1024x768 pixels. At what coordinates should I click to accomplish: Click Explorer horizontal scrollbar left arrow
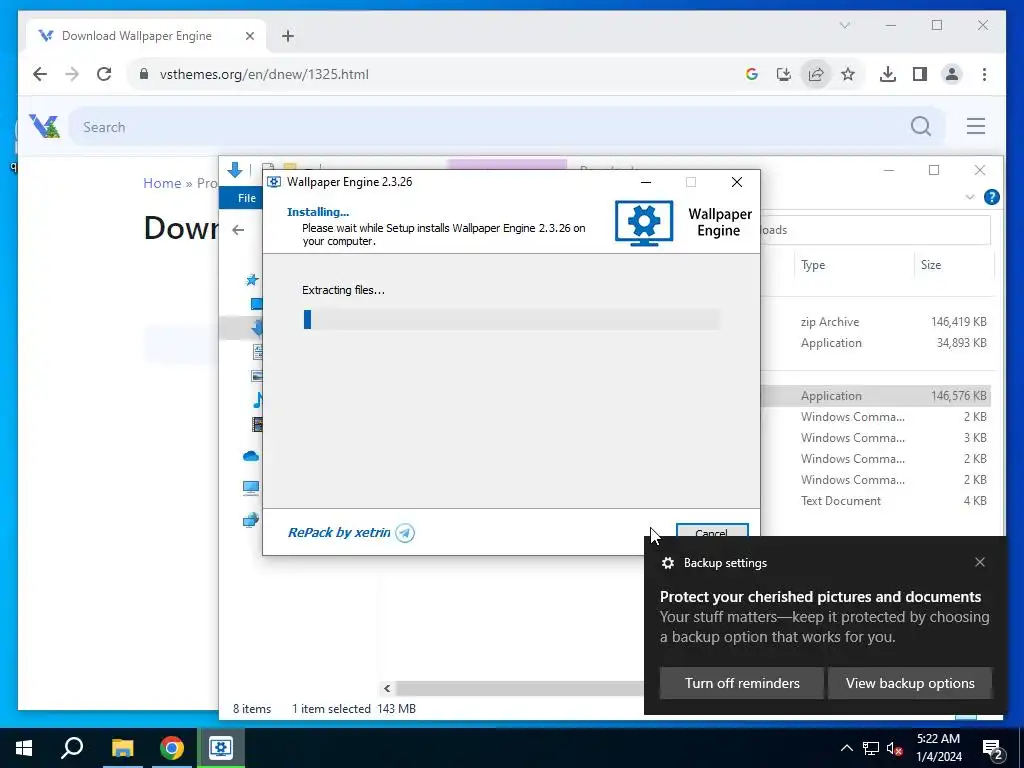coord(387,688)
